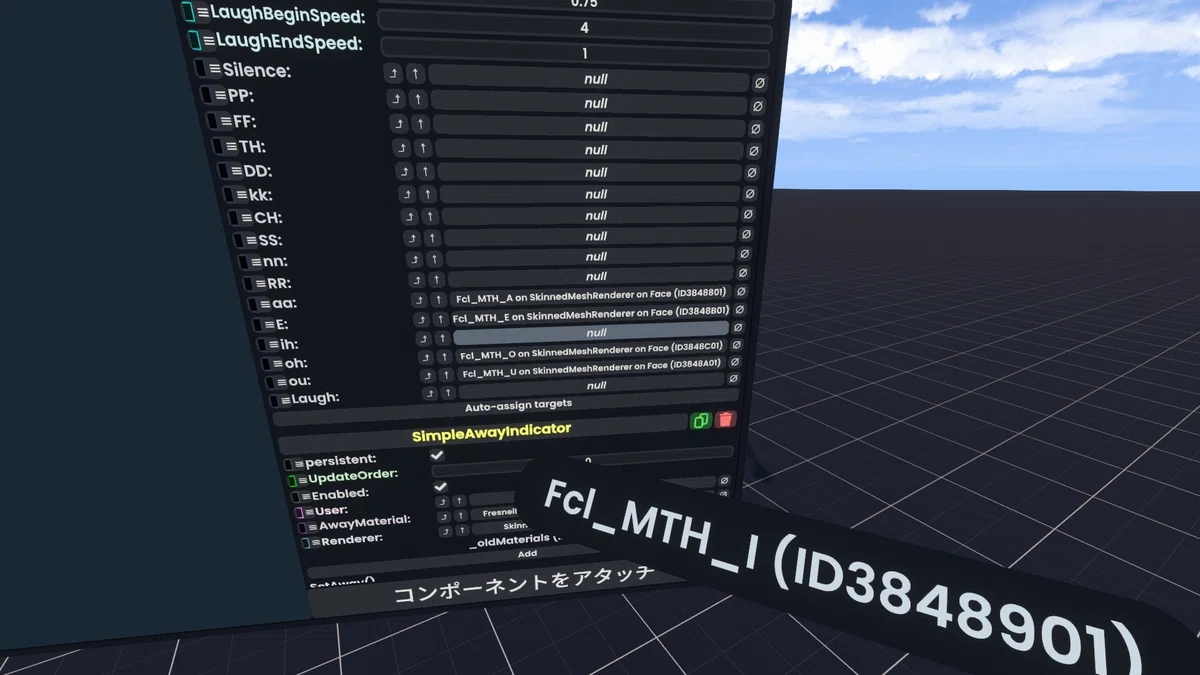Click the straight up arrow beside Fcl_MTH_A
This screenshot has height=675, width=1200.
pos(439,300)
